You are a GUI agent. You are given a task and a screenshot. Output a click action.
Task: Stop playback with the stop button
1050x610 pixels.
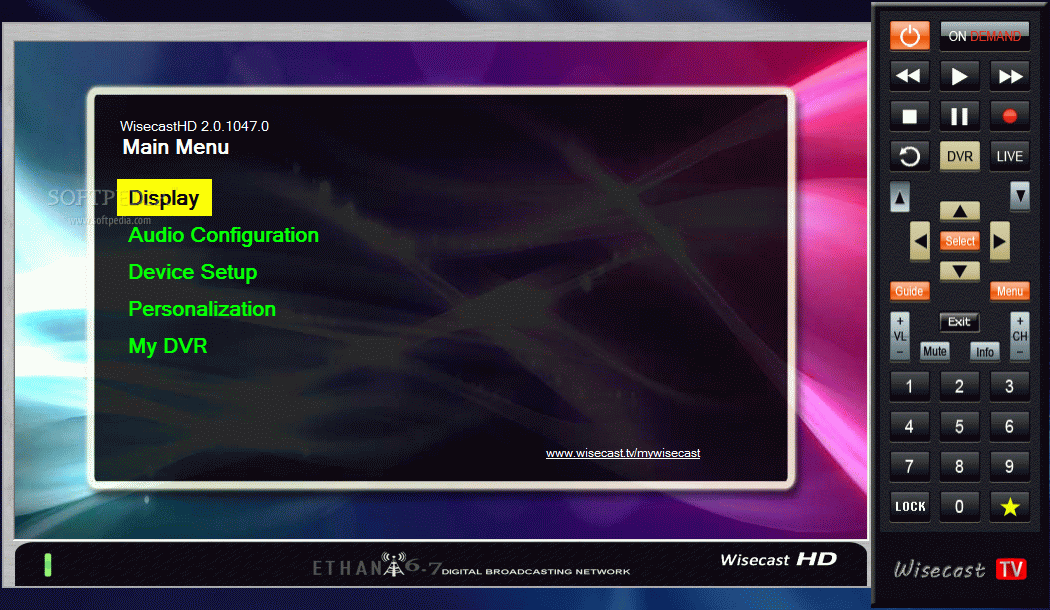[x=909, y=116]
